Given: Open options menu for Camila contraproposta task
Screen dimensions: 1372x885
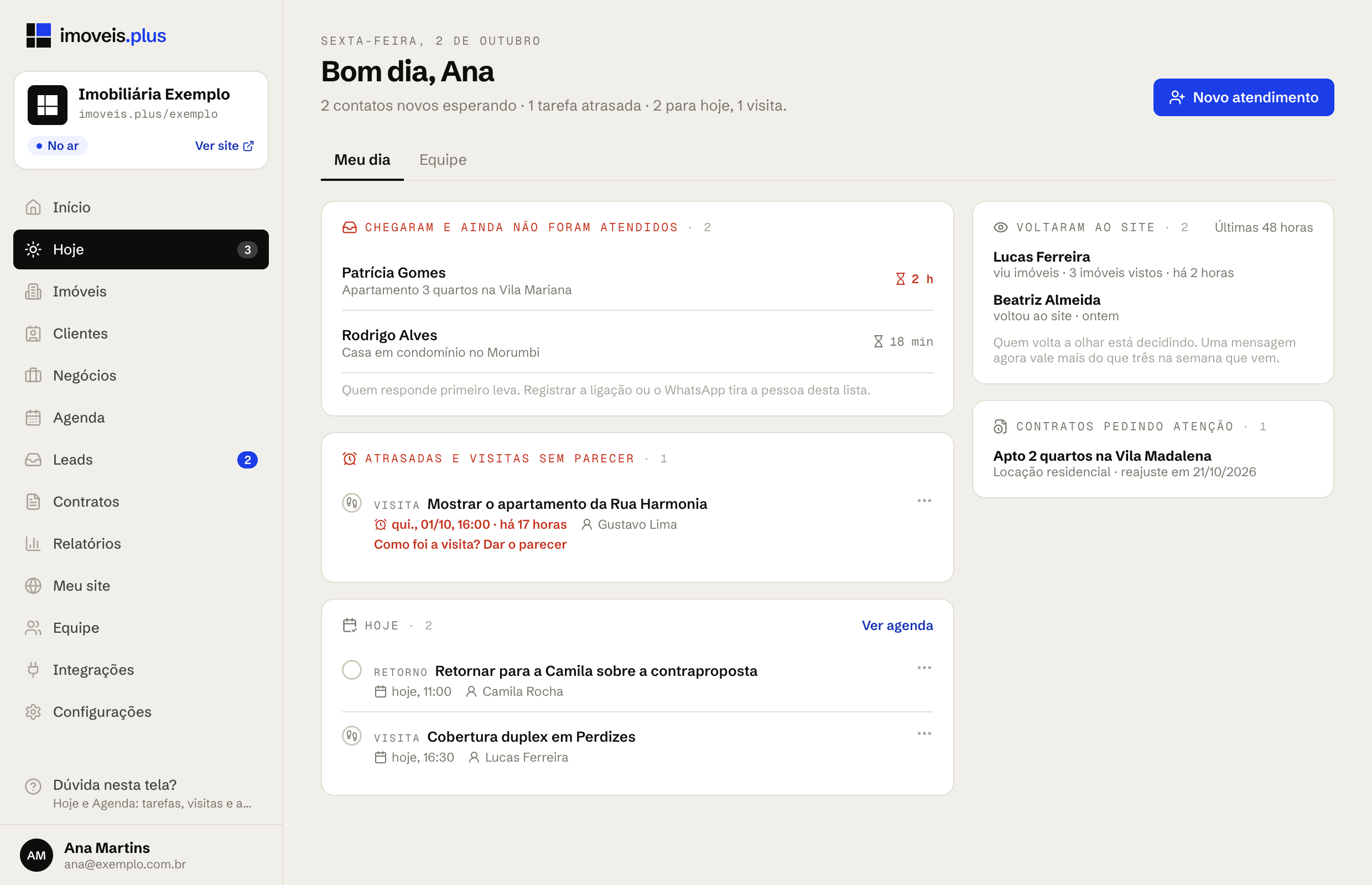Looking at the screenshot, I should 924,668.
